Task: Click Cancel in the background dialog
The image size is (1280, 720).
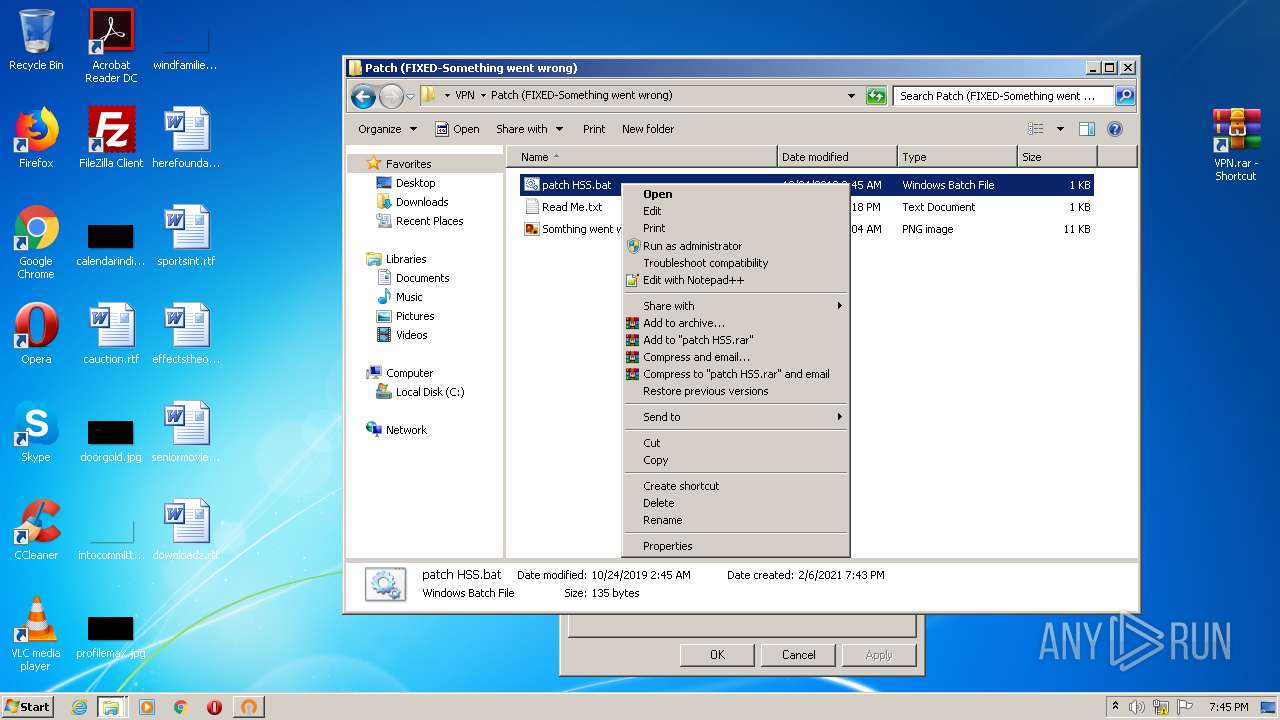Action: 798,655
